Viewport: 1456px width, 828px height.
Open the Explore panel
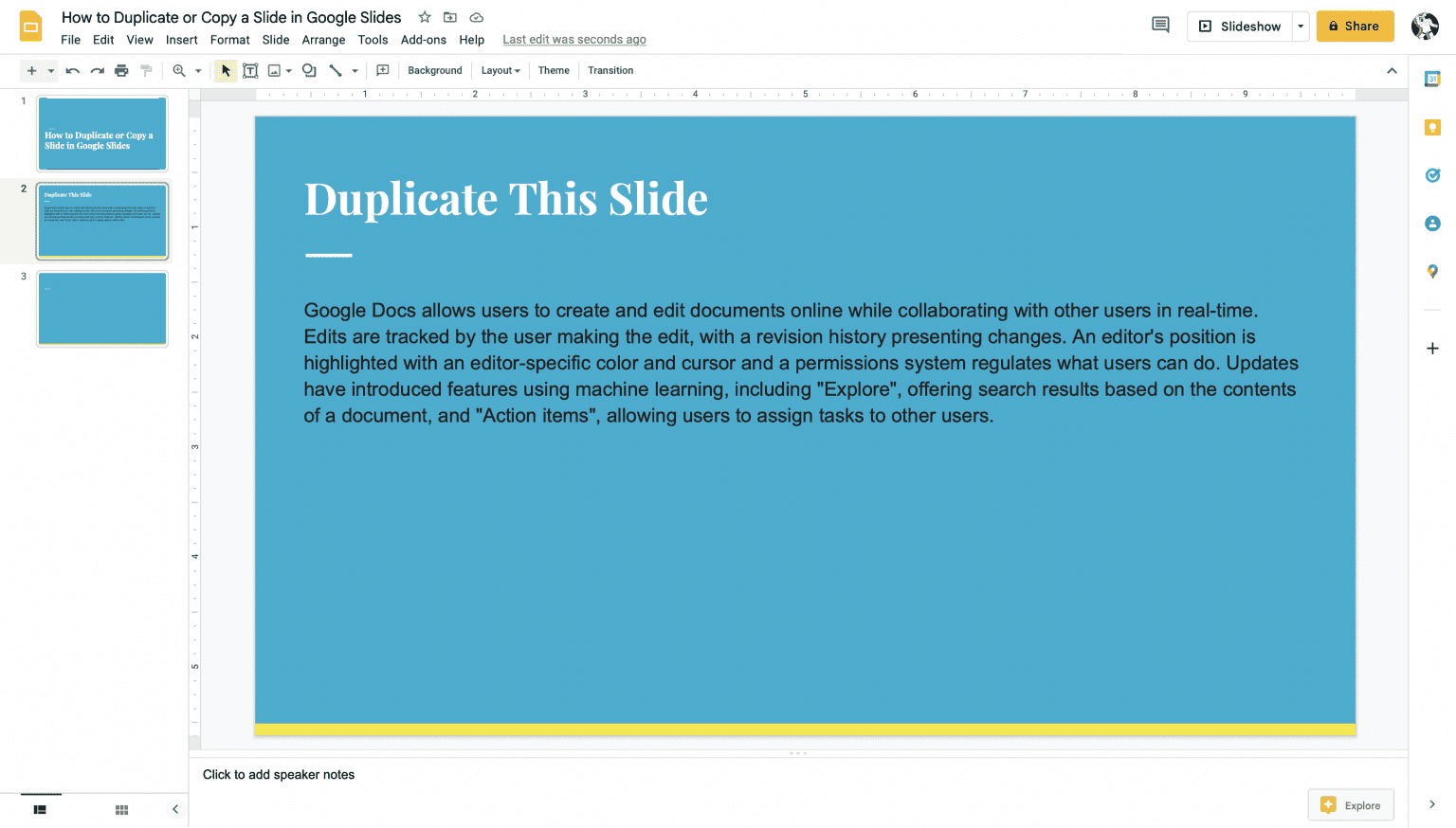pyautogui.click(x=1351, y=804)
